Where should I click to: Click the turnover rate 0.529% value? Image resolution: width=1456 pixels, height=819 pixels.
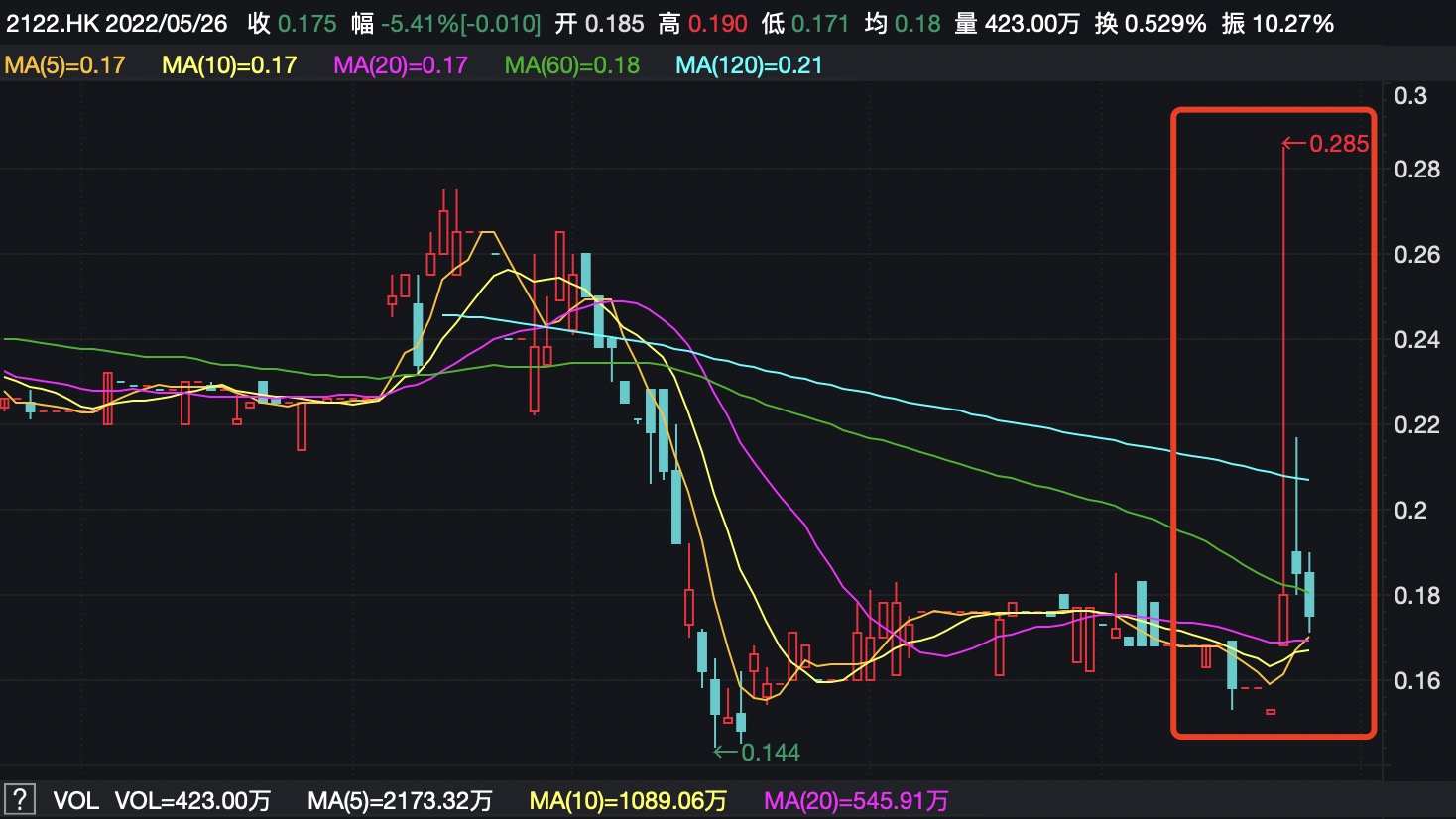[1165, 24]
